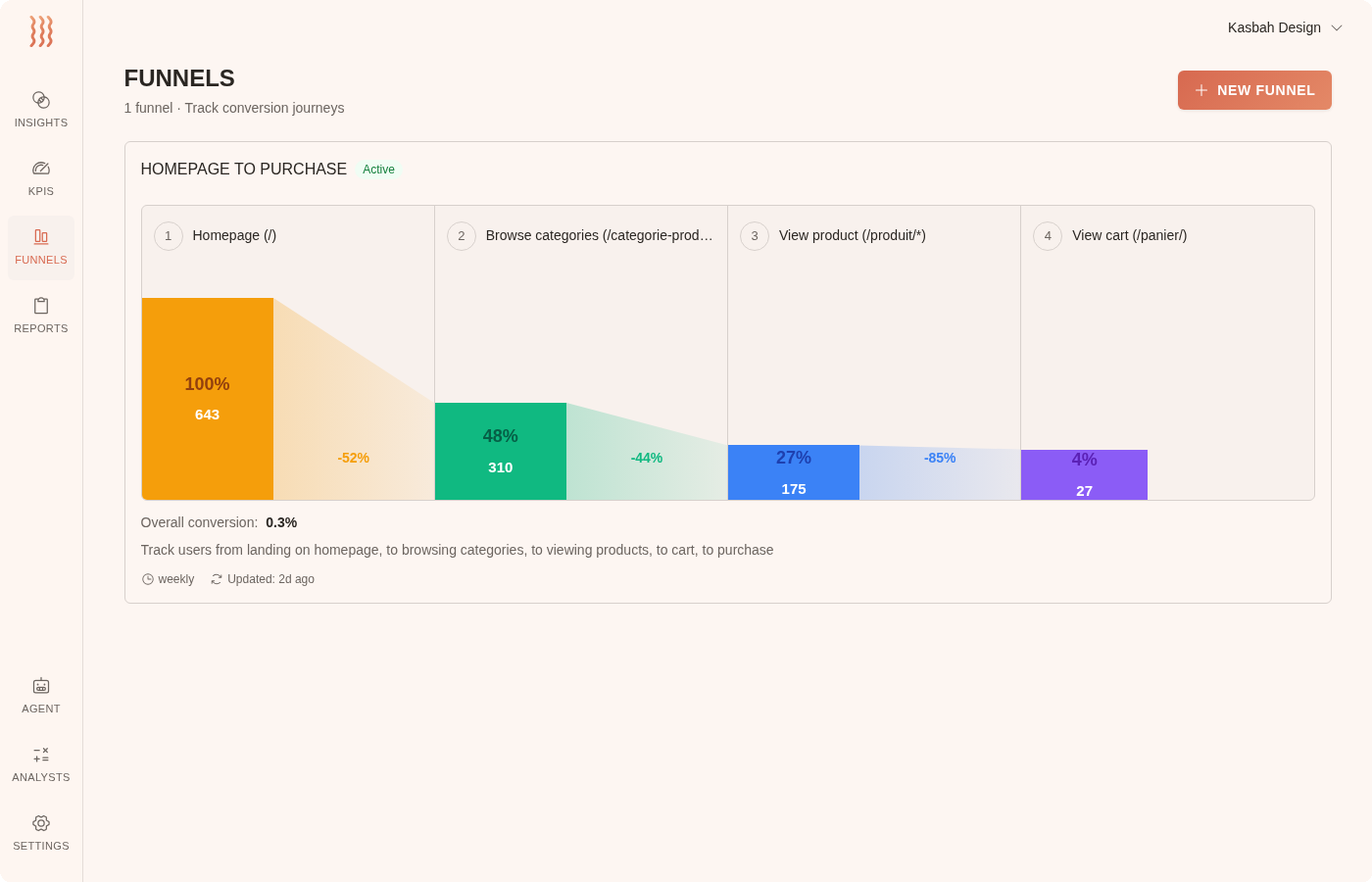The width and height of the screenshot is (1372, 882).
Task: Click the Homepage (/) step label
Action: [234, 235]
